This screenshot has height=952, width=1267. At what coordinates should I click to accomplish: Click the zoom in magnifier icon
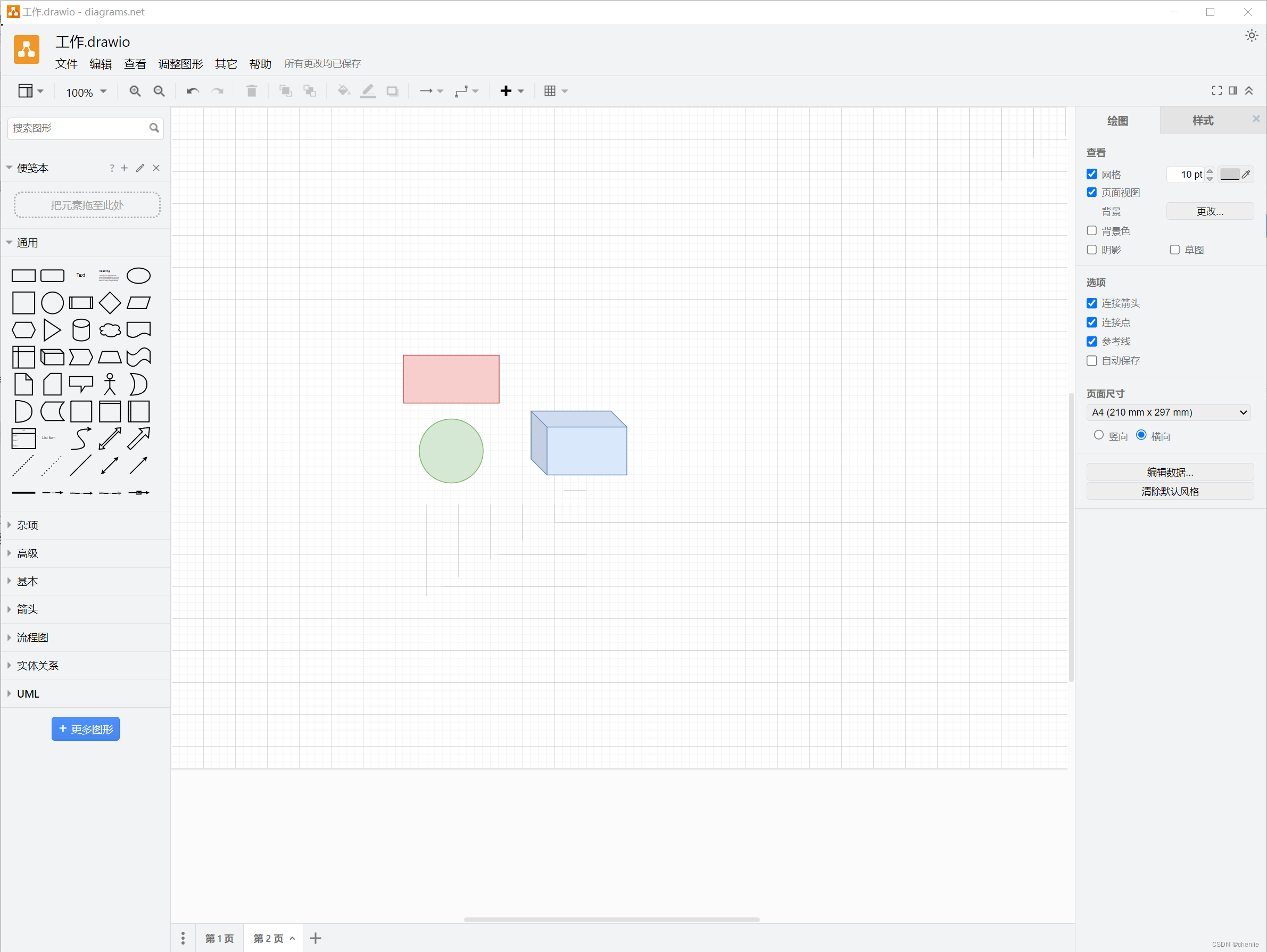click(135, 91)
